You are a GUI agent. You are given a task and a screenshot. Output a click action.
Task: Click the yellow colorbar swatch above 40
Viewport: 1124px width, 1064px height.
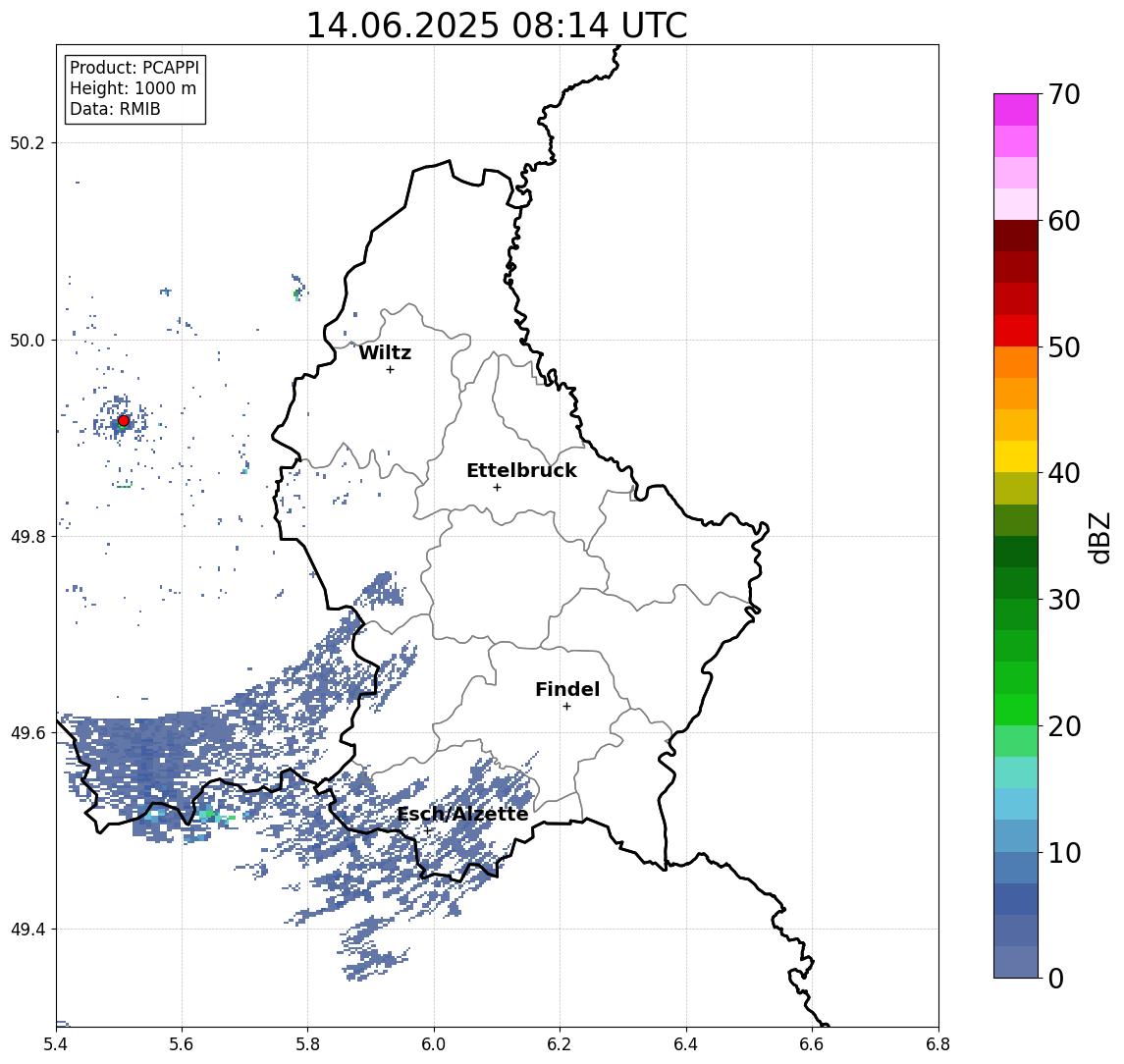(x=1016, y=456)
